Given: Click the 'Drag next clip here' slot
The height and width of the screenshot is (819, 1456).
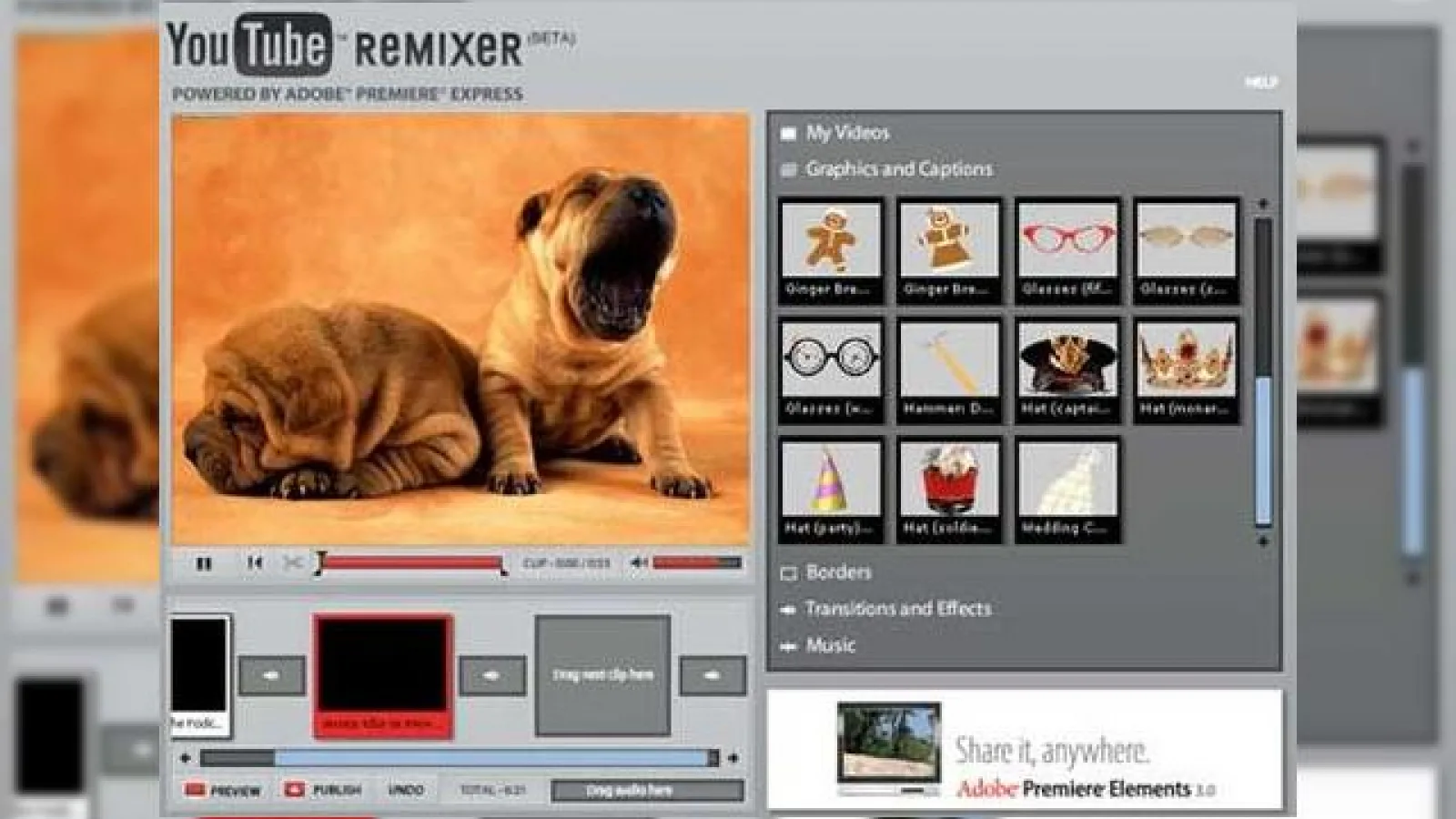Looking at the screenshot, I should tap(602, 675).
